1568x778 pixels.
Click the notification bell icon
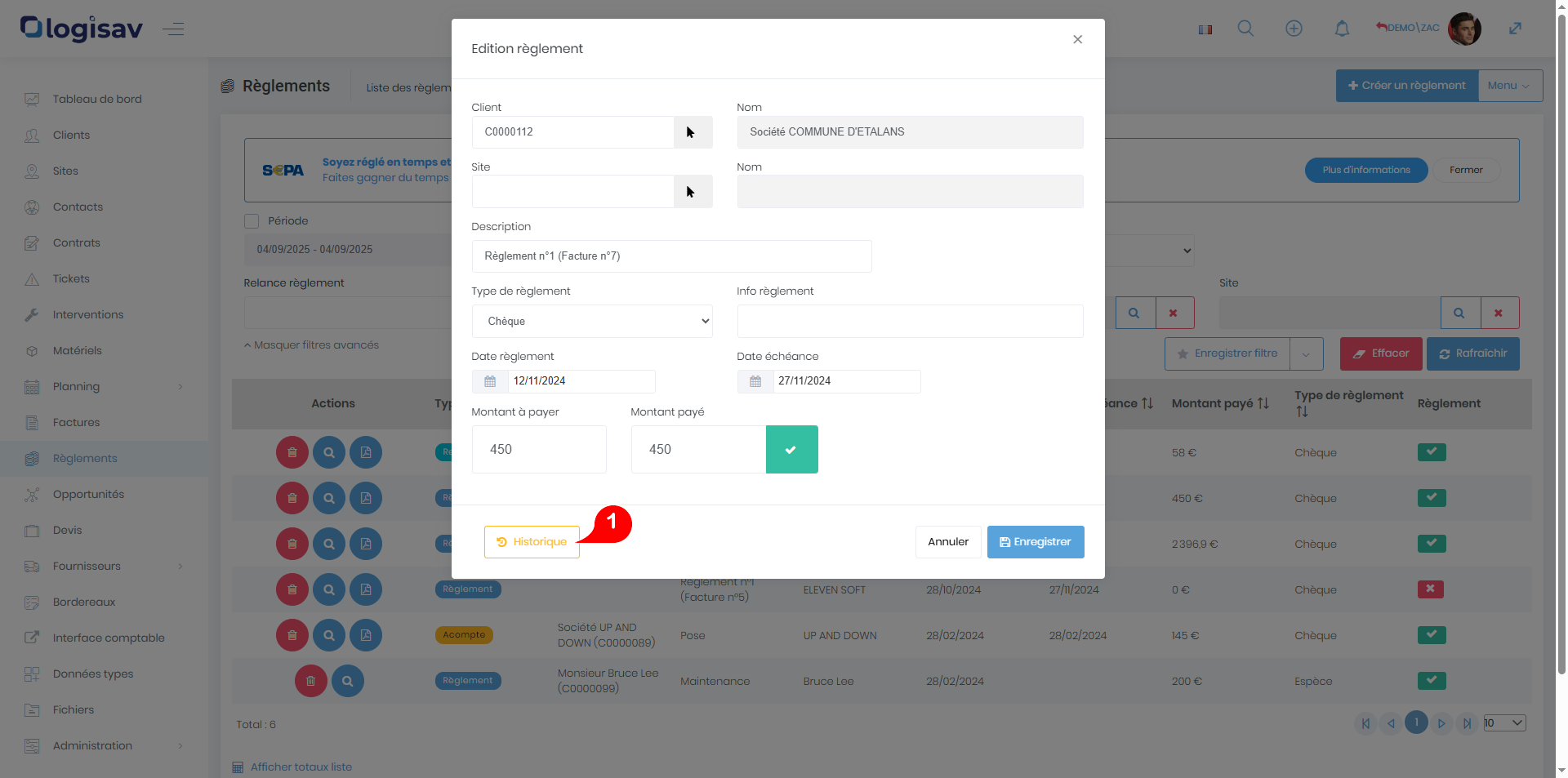(x=1342, y=29)
